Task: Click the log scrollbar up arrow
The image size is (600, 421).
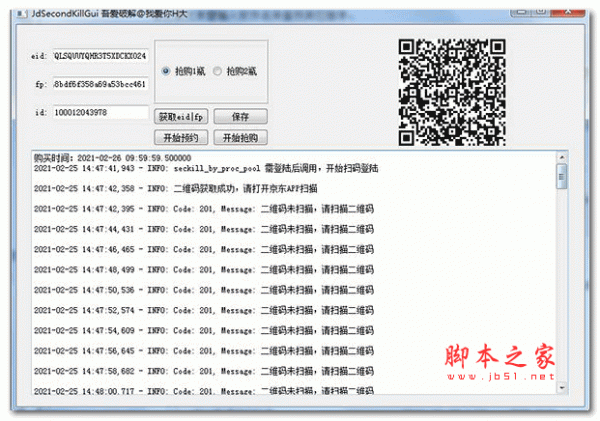Action: click(562, 157)
